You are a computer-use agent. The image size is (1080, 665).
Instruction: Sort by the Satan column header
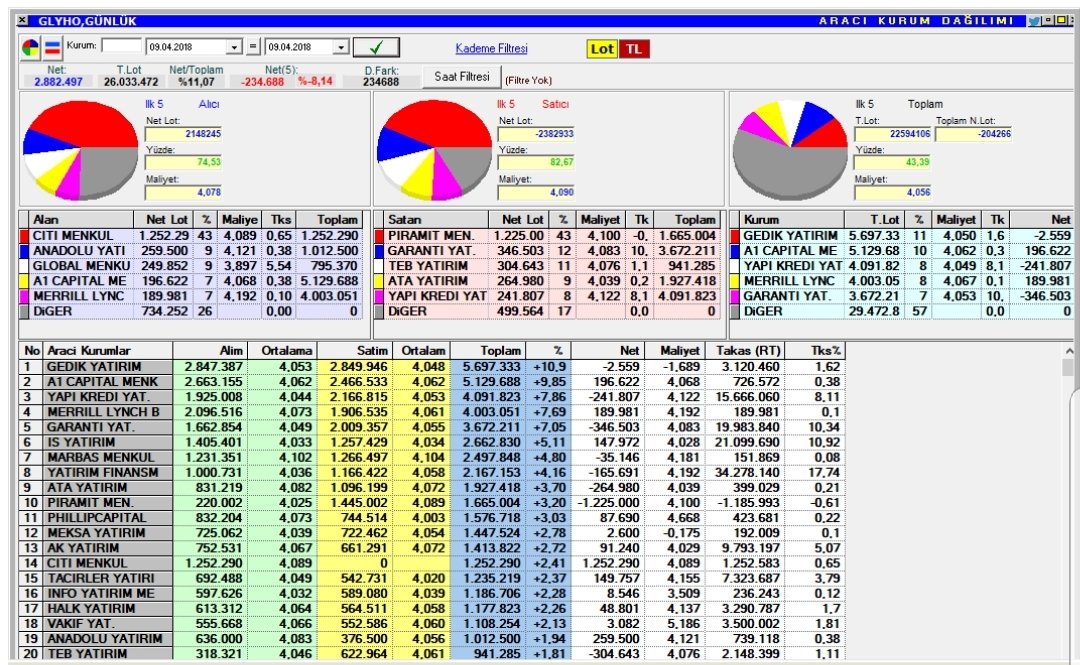tap(436, 220)
